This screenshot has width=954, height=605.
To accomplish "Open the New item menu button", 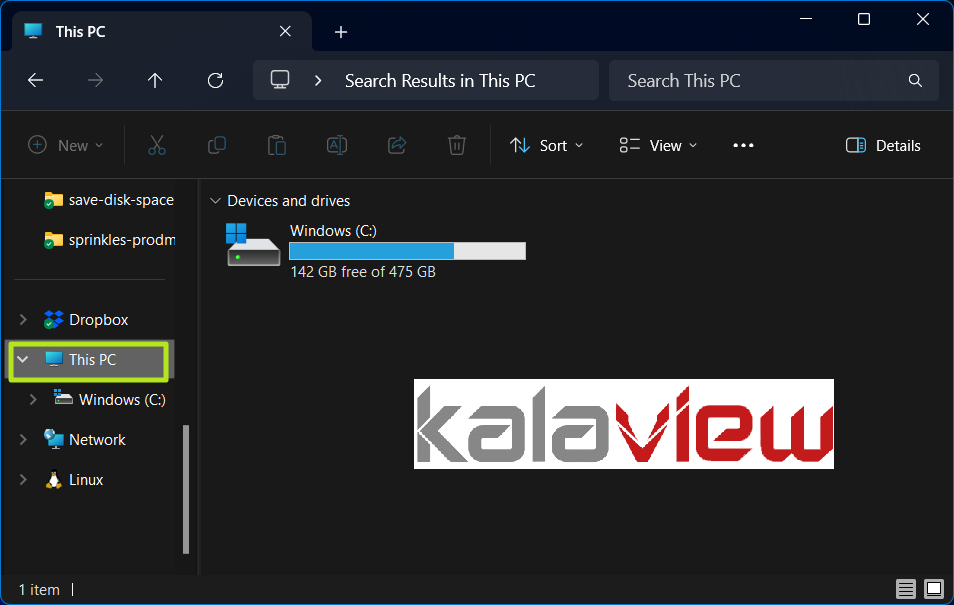I will click(66, 145).
